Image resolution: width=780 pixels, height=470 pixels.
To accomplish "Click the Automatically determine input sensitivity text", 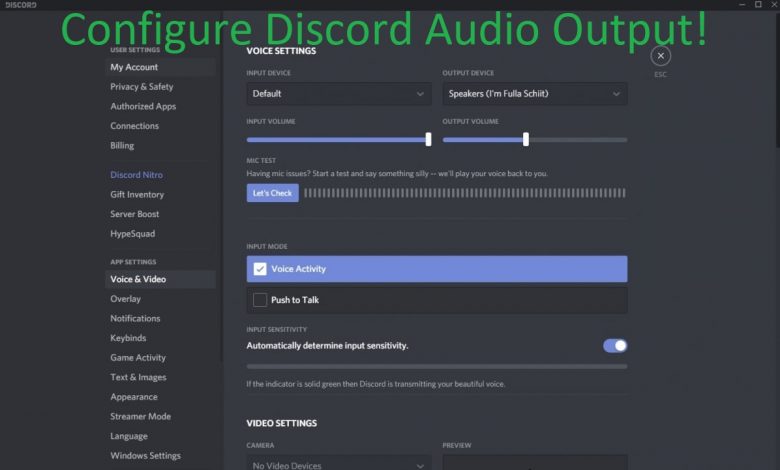I will pos(327,346).
